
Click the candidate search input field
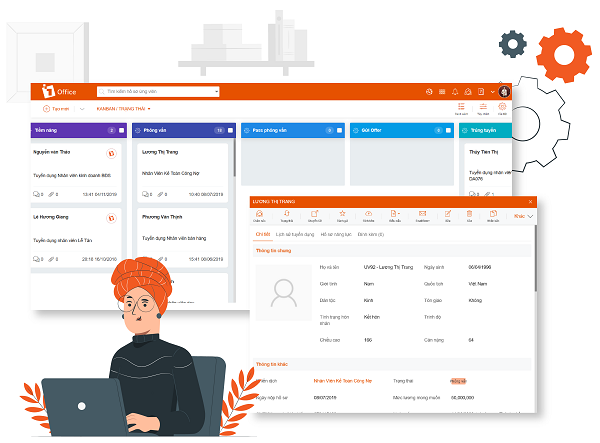158,91
